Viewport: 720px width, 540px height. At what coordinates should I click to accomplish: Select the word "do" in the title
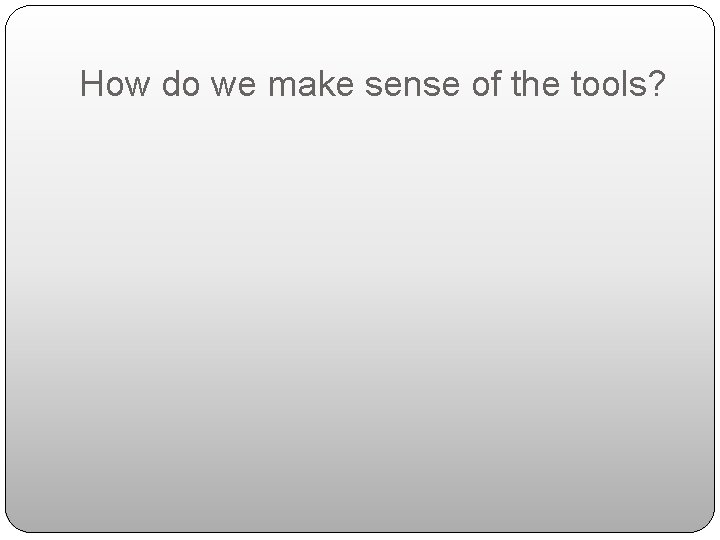pos(180,83)
